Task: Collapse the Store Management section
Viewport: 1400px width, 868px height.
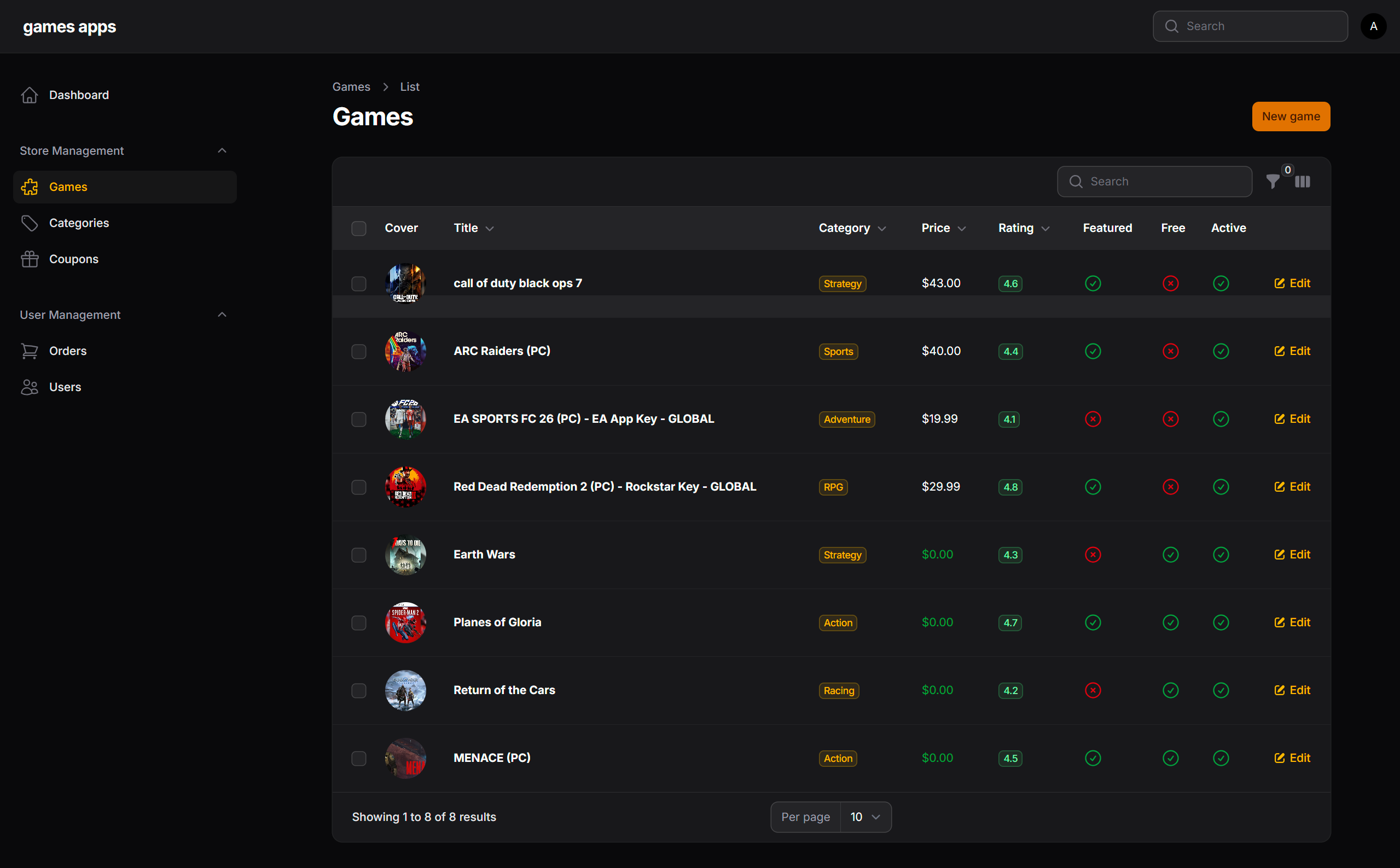Action: pyautogui.click(x=222, y=151)
